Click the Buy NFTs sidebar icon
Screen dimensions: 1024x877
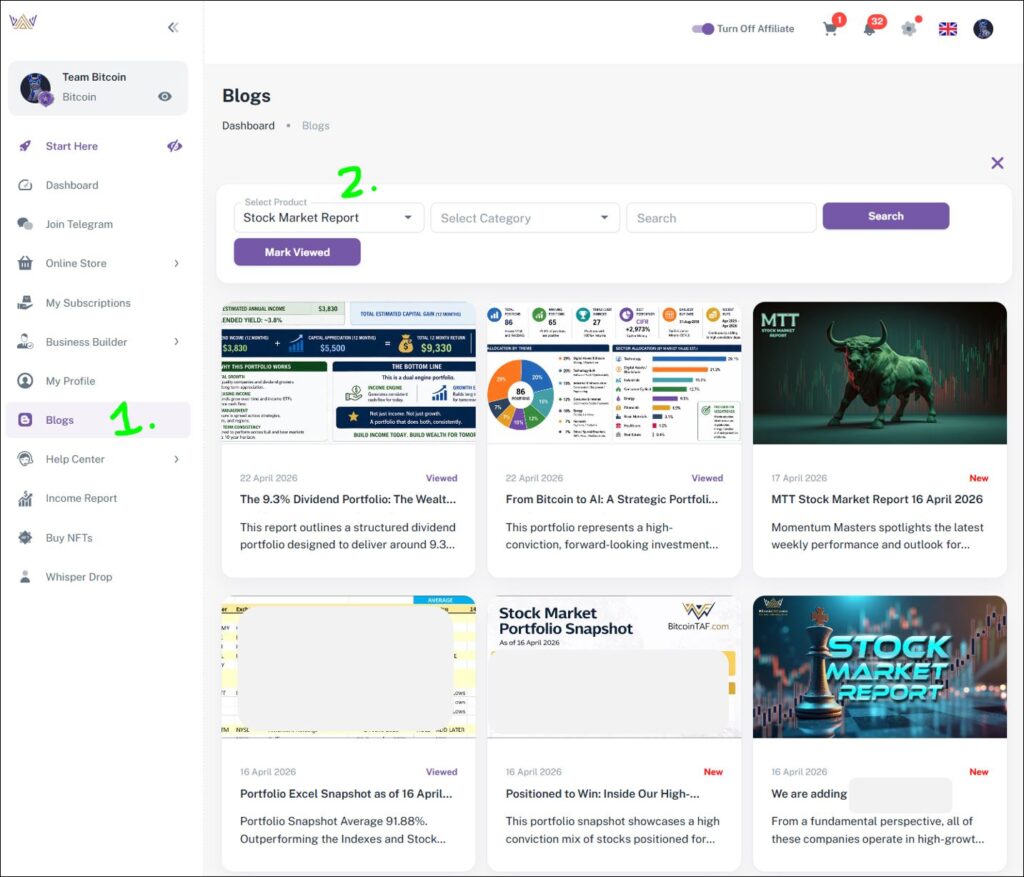click(25, 538)
